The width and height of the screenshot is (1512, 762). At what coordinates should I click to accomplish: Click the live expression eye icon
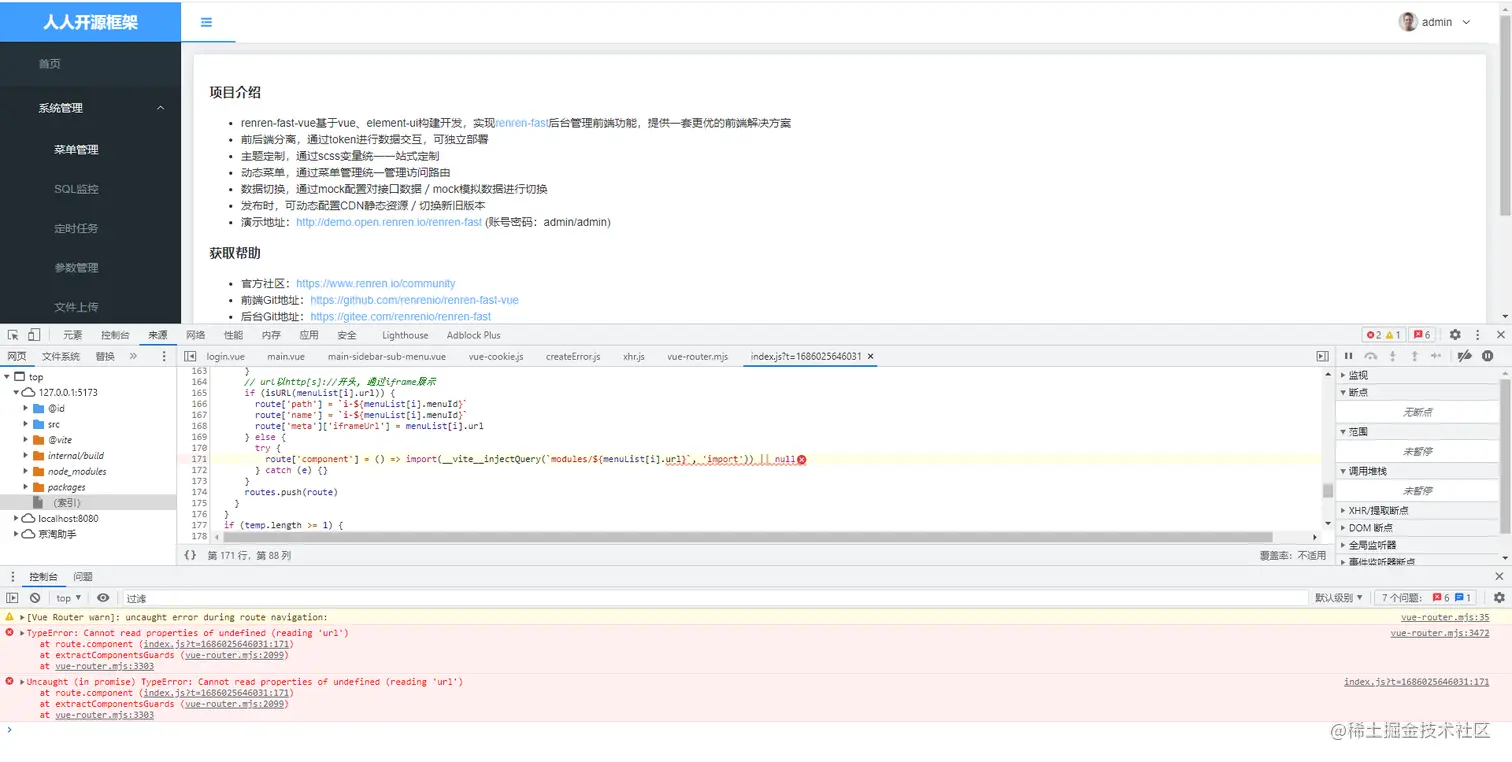pos(103,598)
